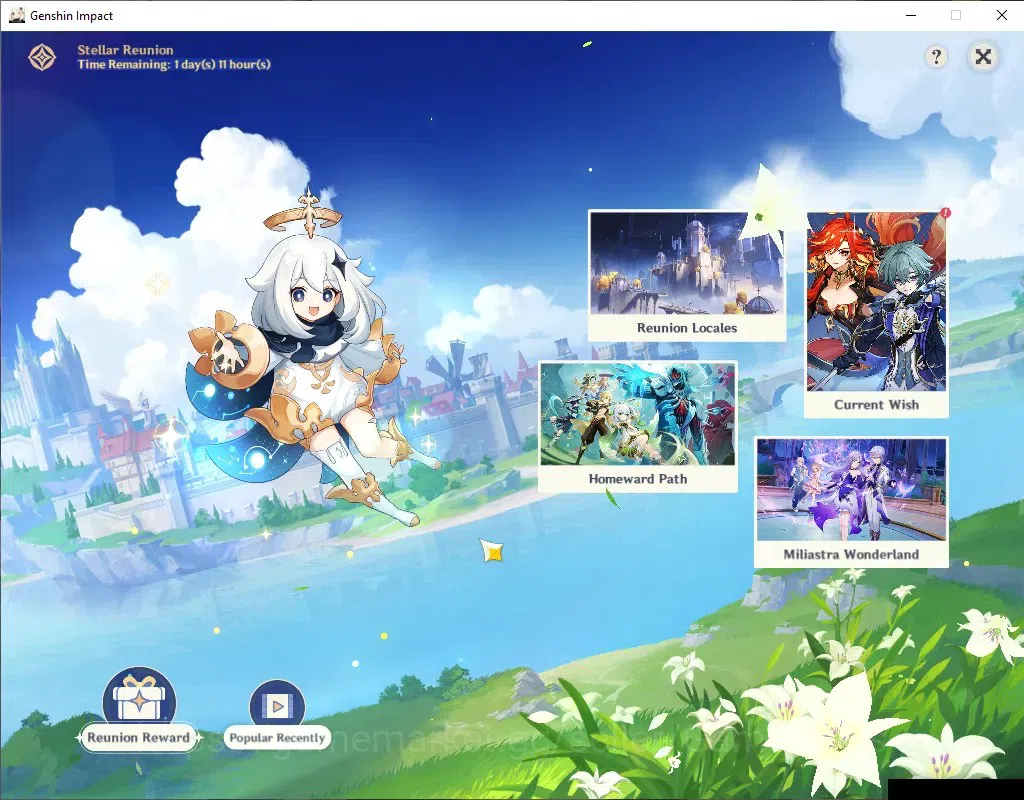The image size is (1024, 800).
Task: Open the help question mark icon
Action: [x=936, y=57]
